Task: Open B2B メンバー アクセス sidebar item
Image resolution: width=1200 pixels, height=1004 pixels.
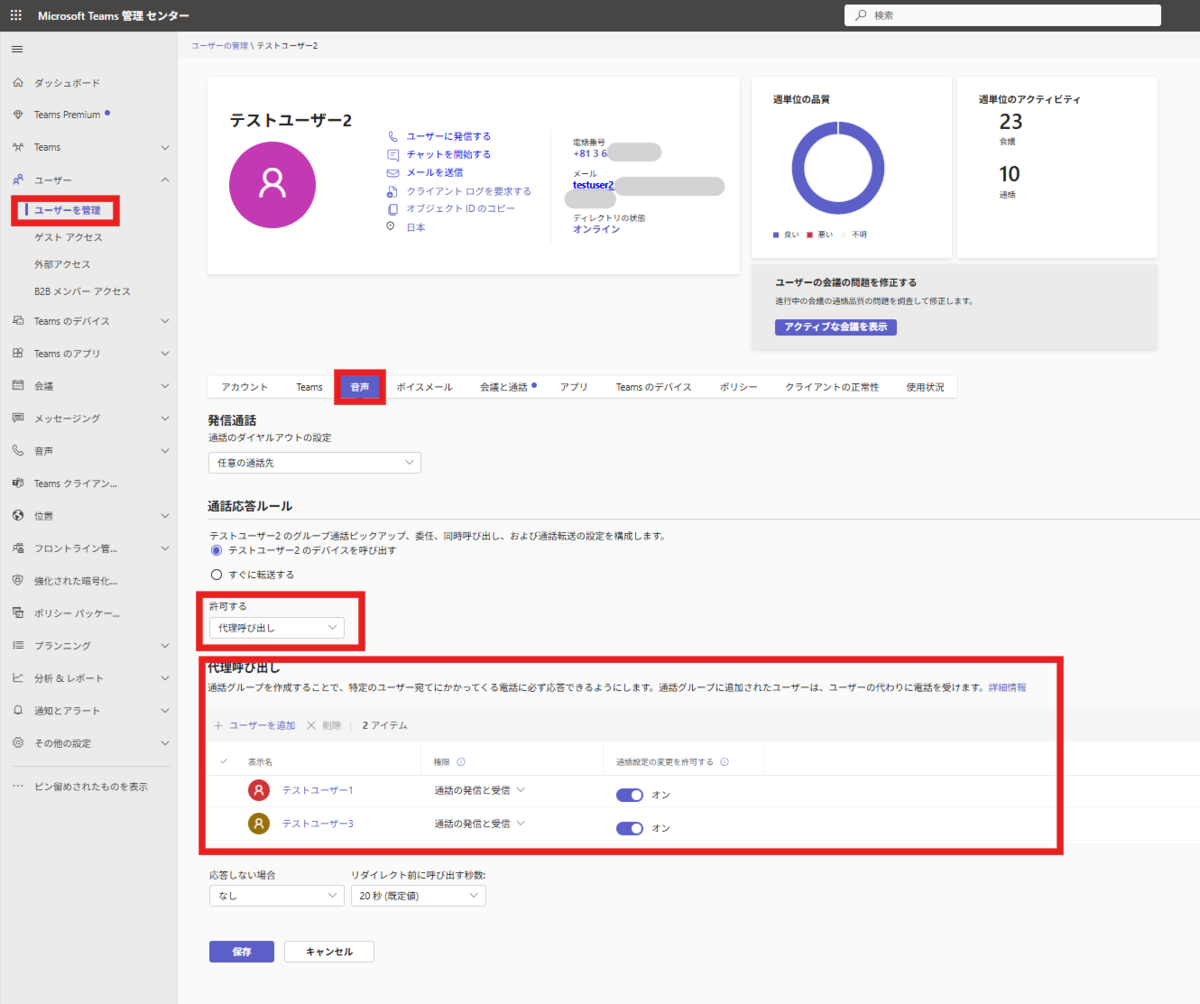Action: tap(82, 291)
